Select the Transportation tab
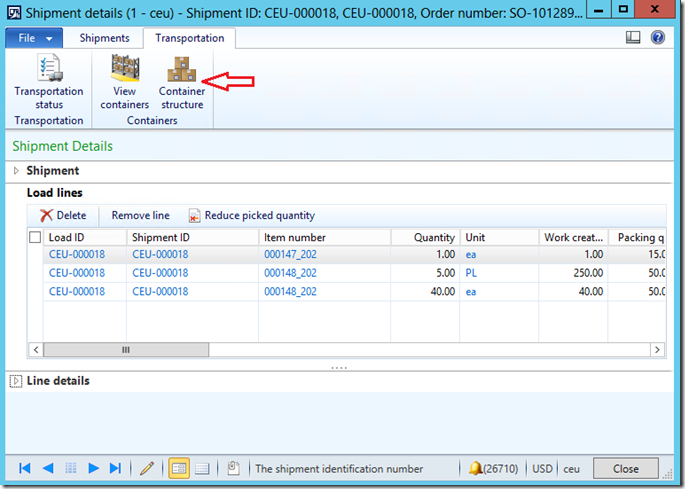Viewport: 685px width, 489px height. pyautogui.click(x=189, y=38)
